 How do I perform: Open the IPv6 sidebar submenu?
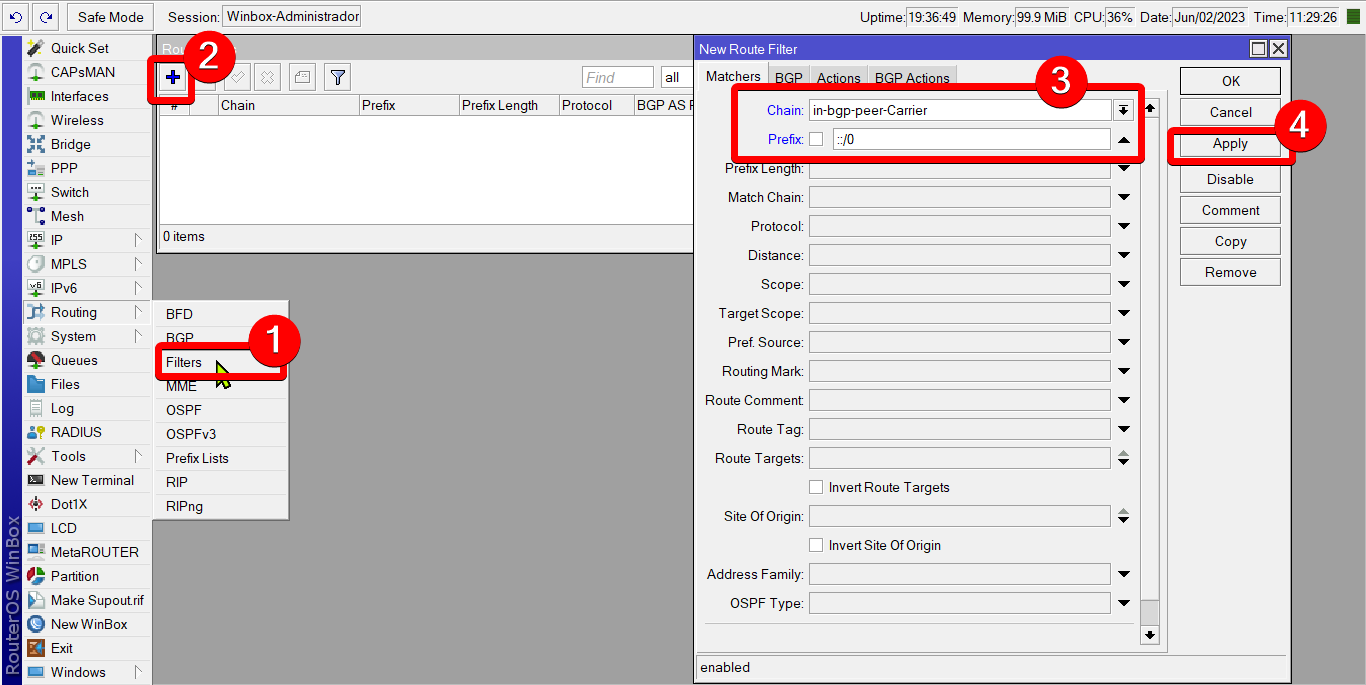[87, 288]
